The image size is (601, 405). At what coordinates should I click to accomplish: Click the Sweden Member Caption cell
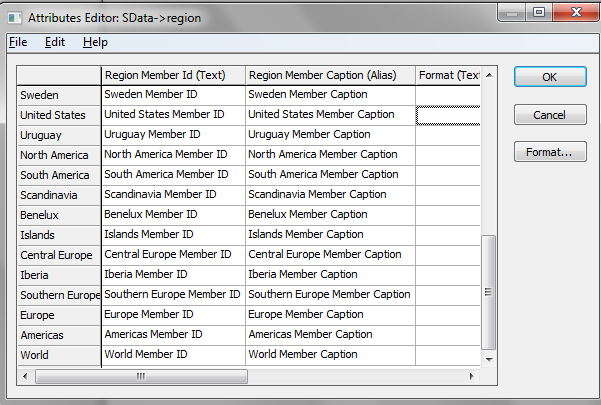click(330, 95)
